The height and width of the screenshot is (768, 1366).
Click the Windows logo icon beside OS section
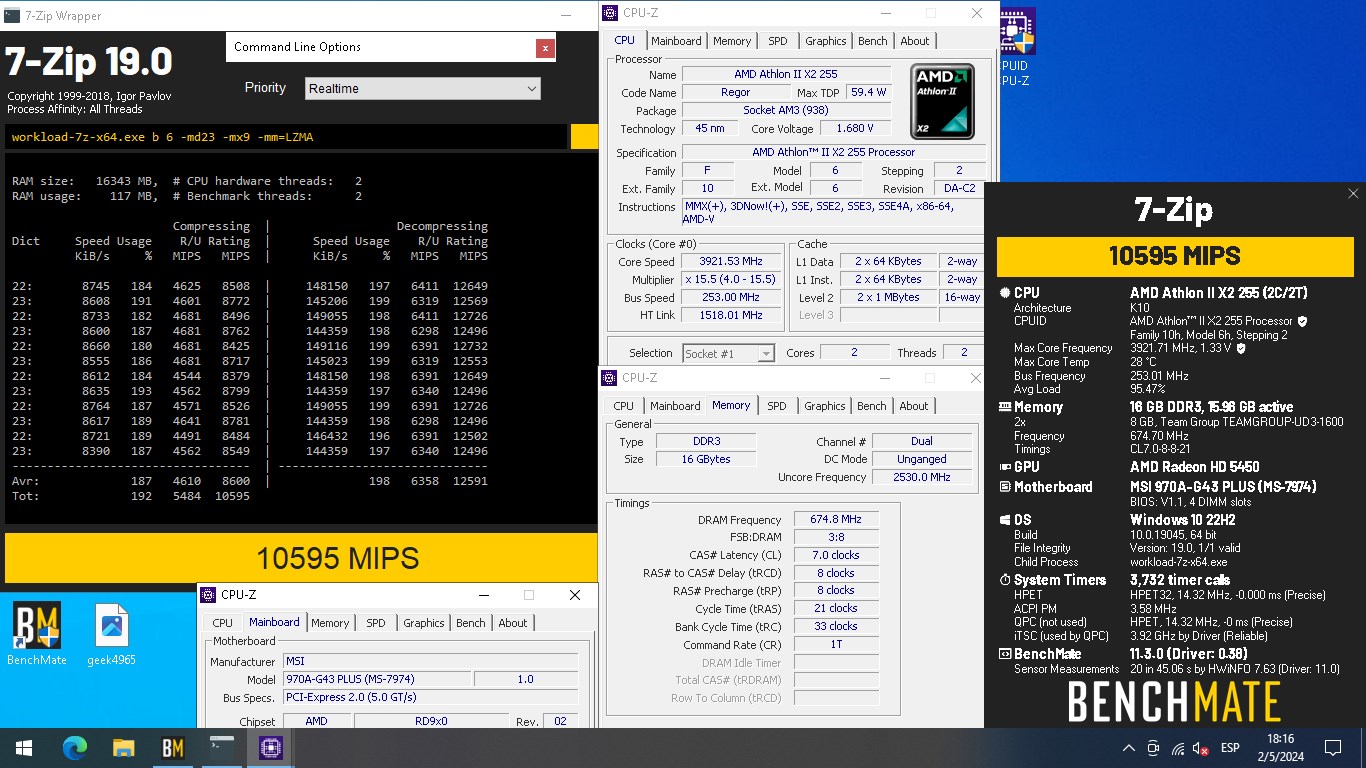pos(1005,520)
